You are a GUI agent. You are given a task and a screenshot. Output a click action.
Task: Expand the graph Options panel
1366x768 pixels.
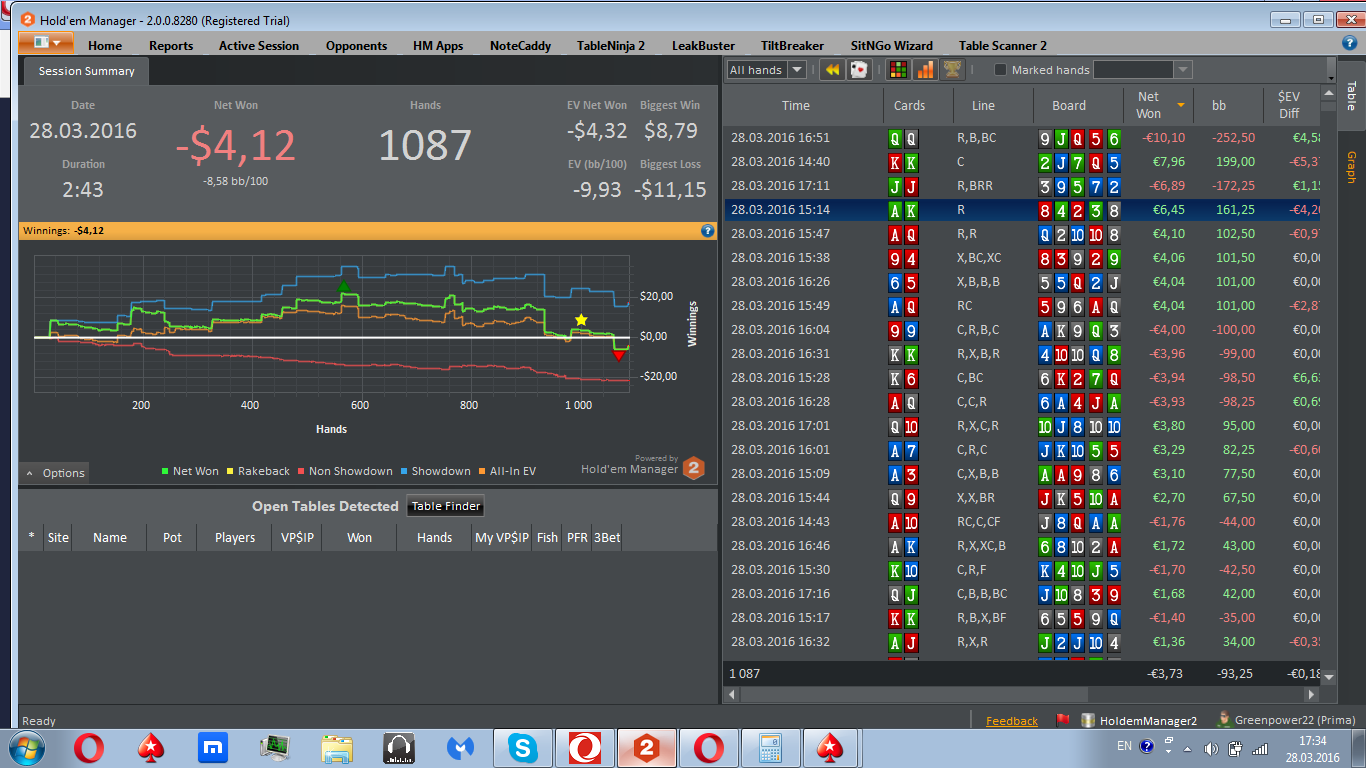[x=54, y=473]
